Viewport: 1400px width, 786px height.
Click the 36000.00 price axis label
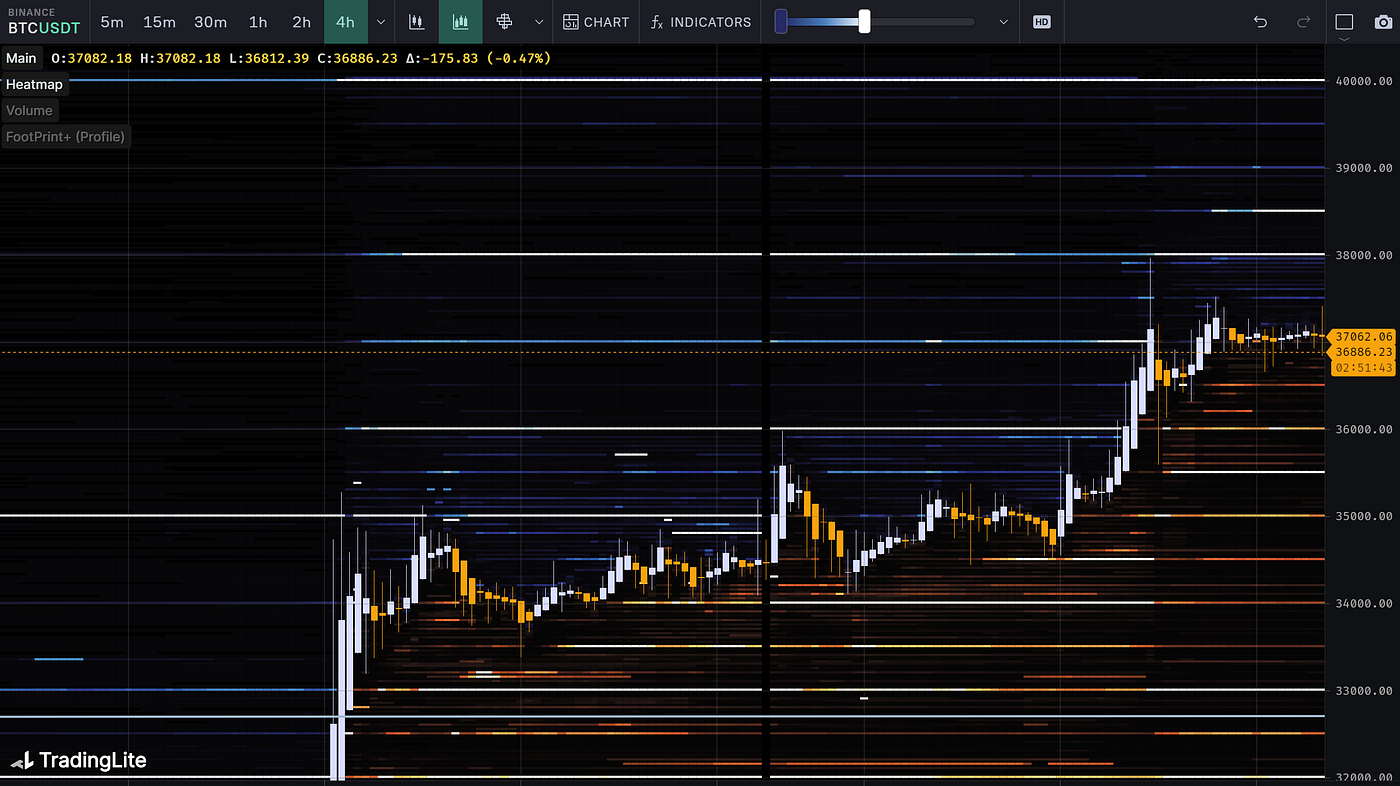click(x=1364, y=429)
